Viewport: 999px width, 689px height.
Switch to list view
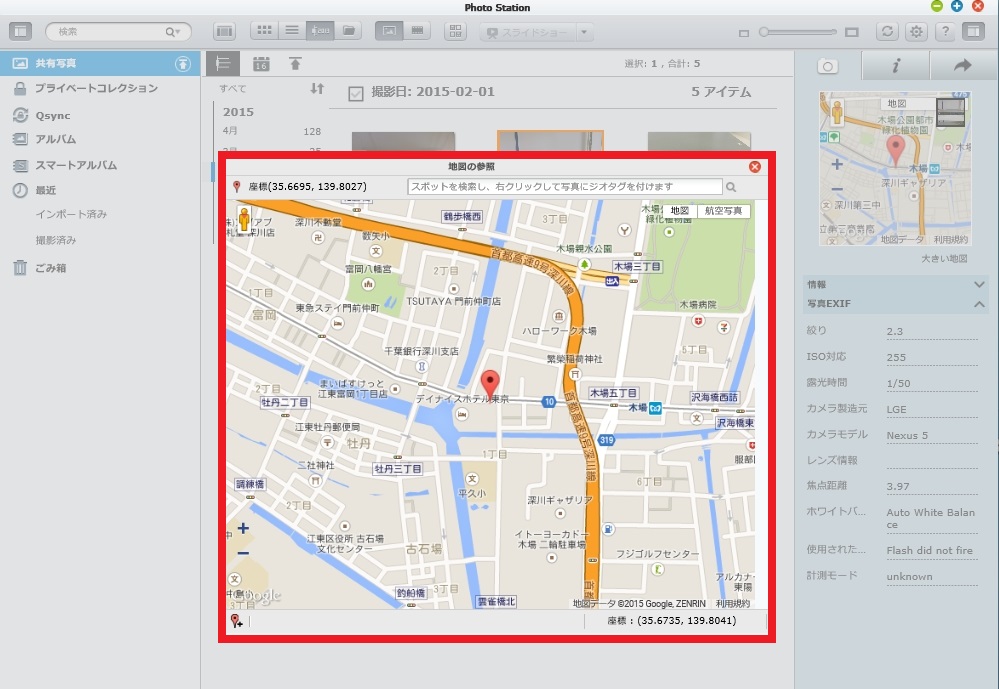[x=292, y=31]
